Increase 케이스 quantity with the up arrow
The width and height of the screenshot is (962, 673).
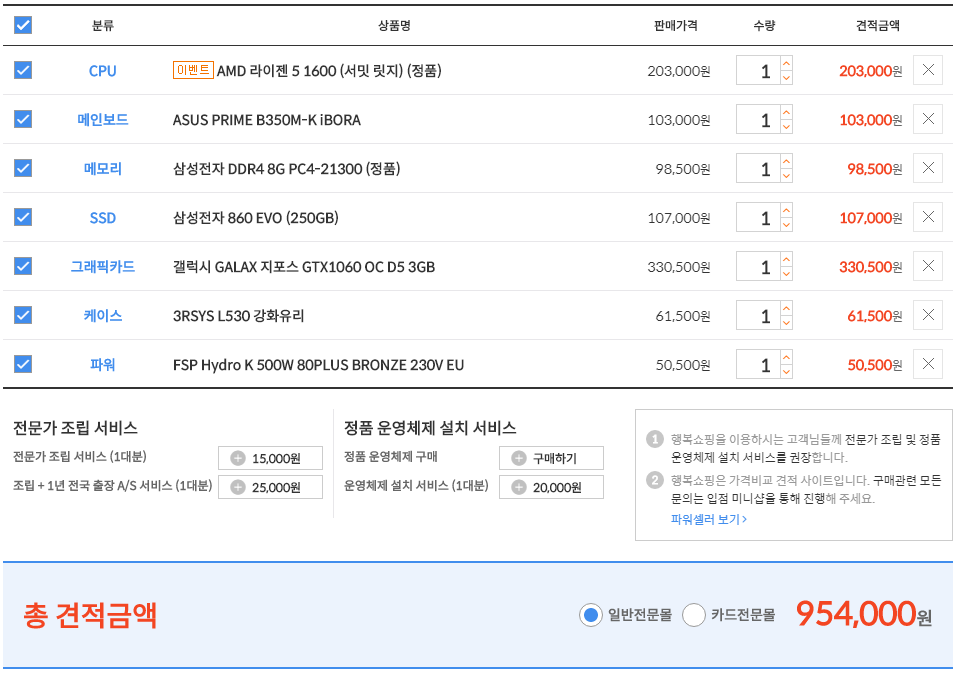click(786, 309)
